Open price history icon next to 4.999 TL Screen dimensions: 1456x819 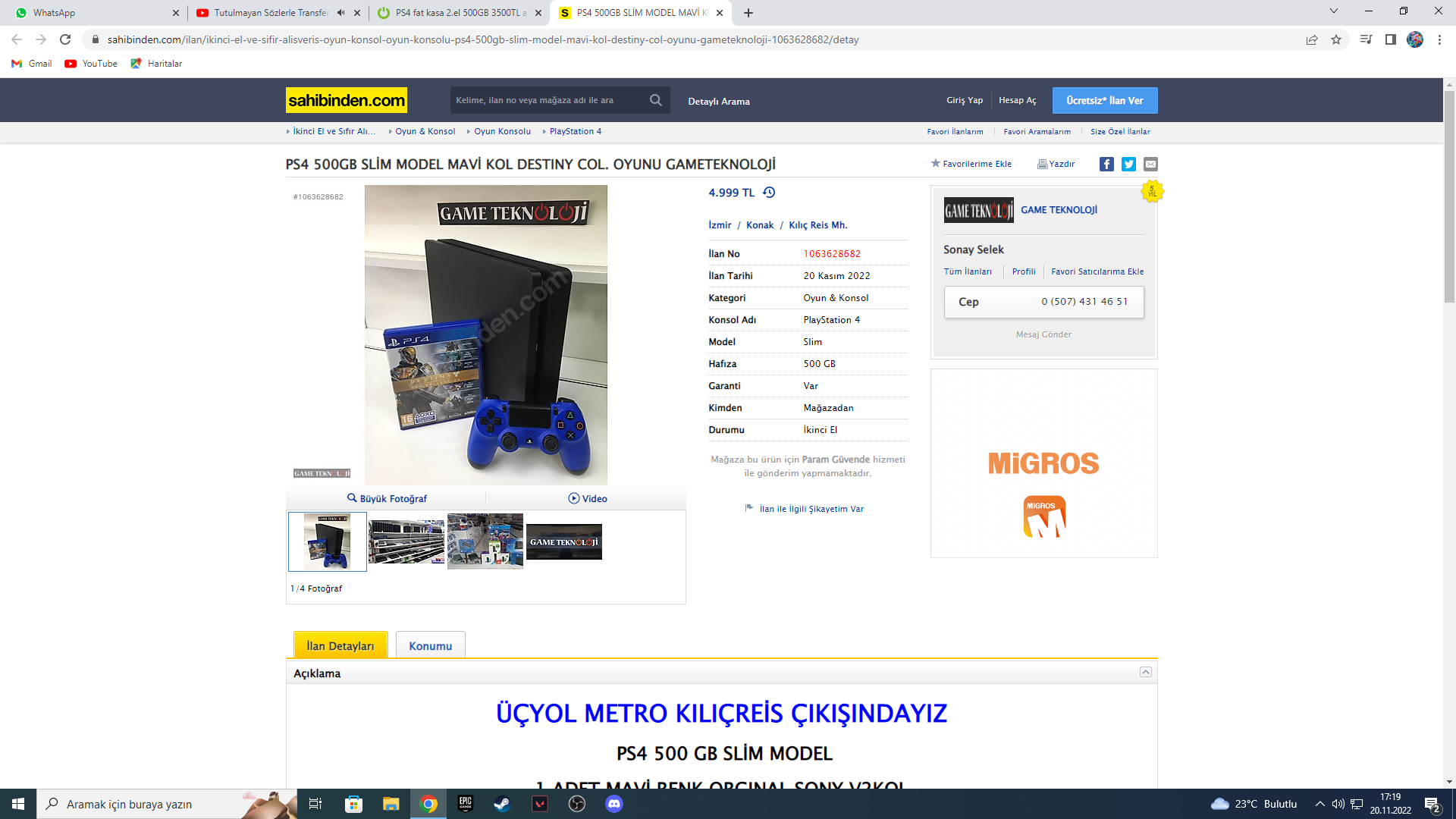click(769, 193)
